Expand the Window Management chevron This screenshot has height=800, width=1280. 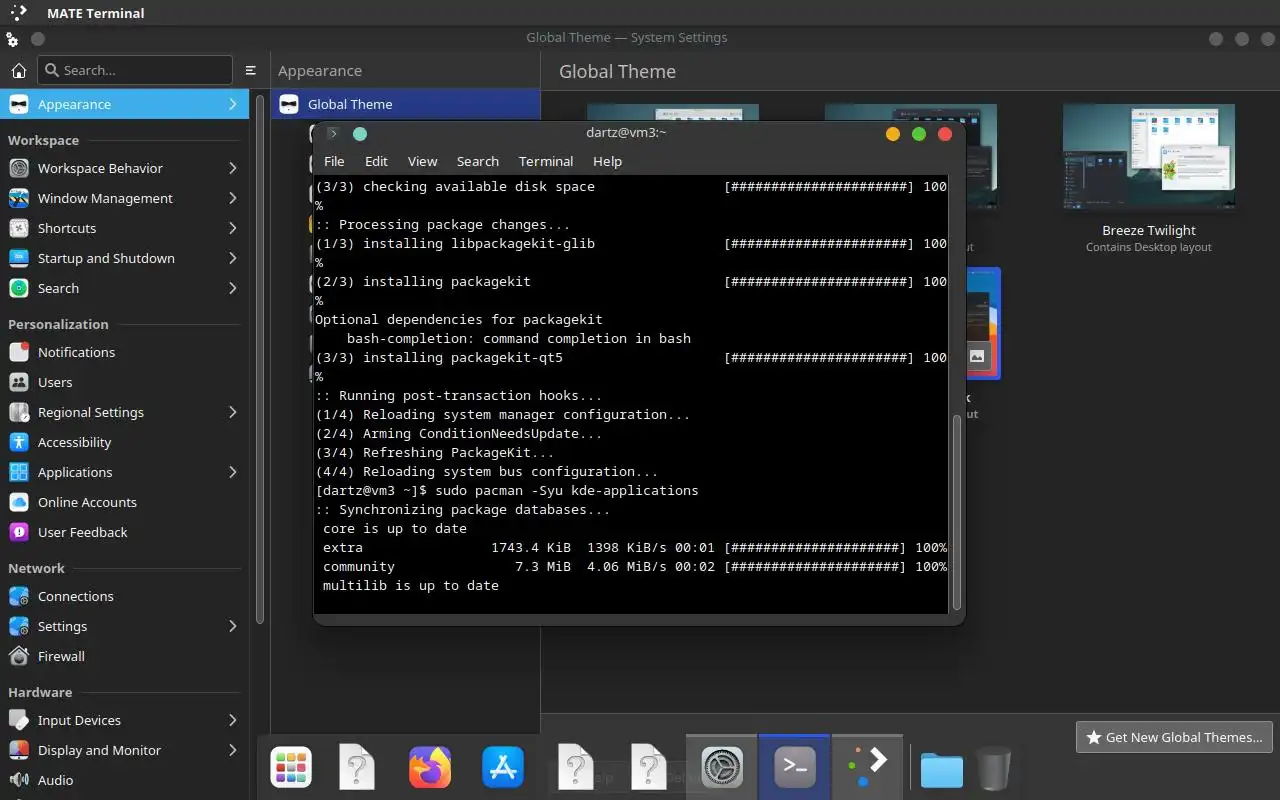tap(232, 198)
